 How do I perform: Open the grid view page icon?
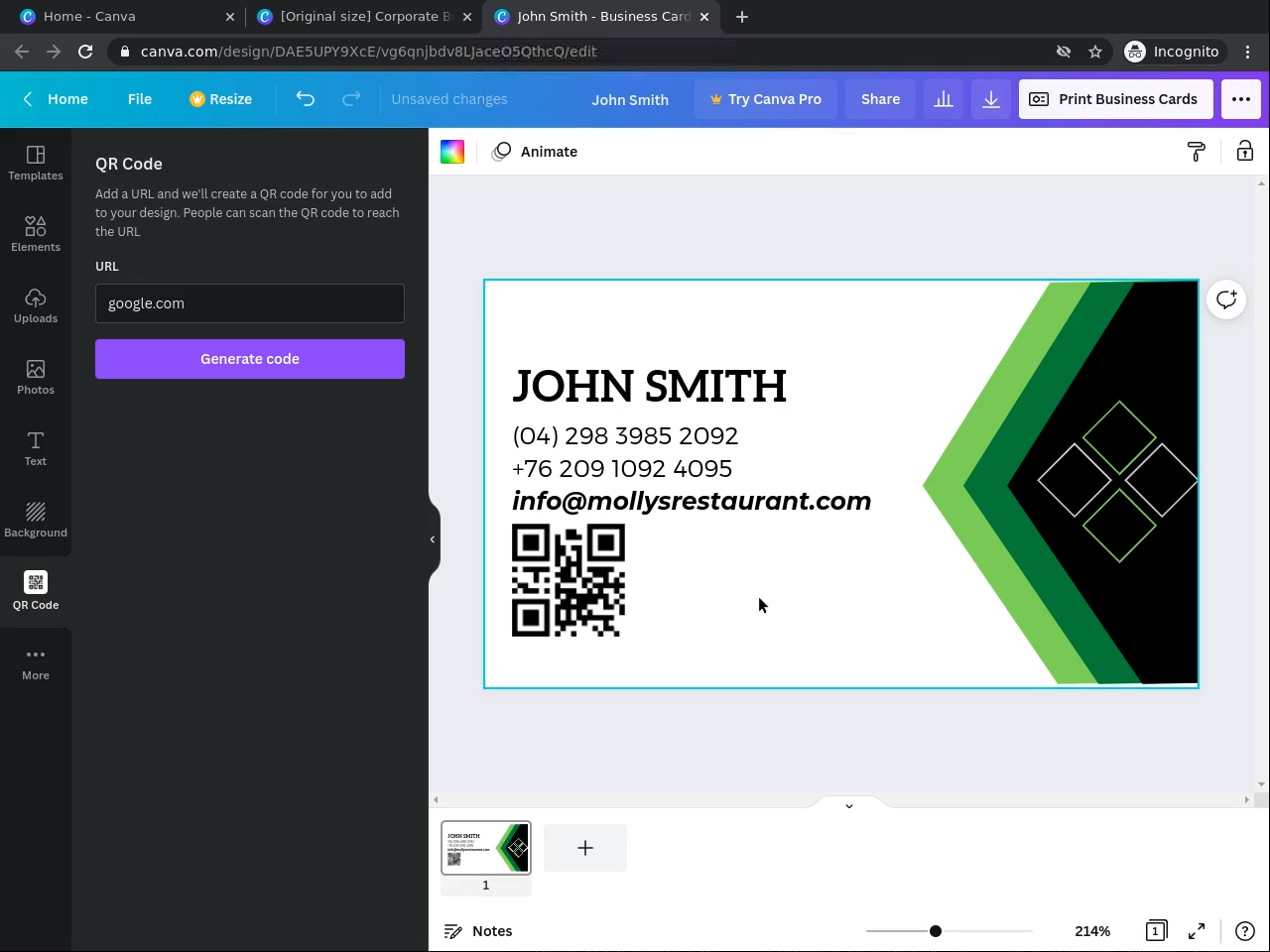(x=1155, y=931)
